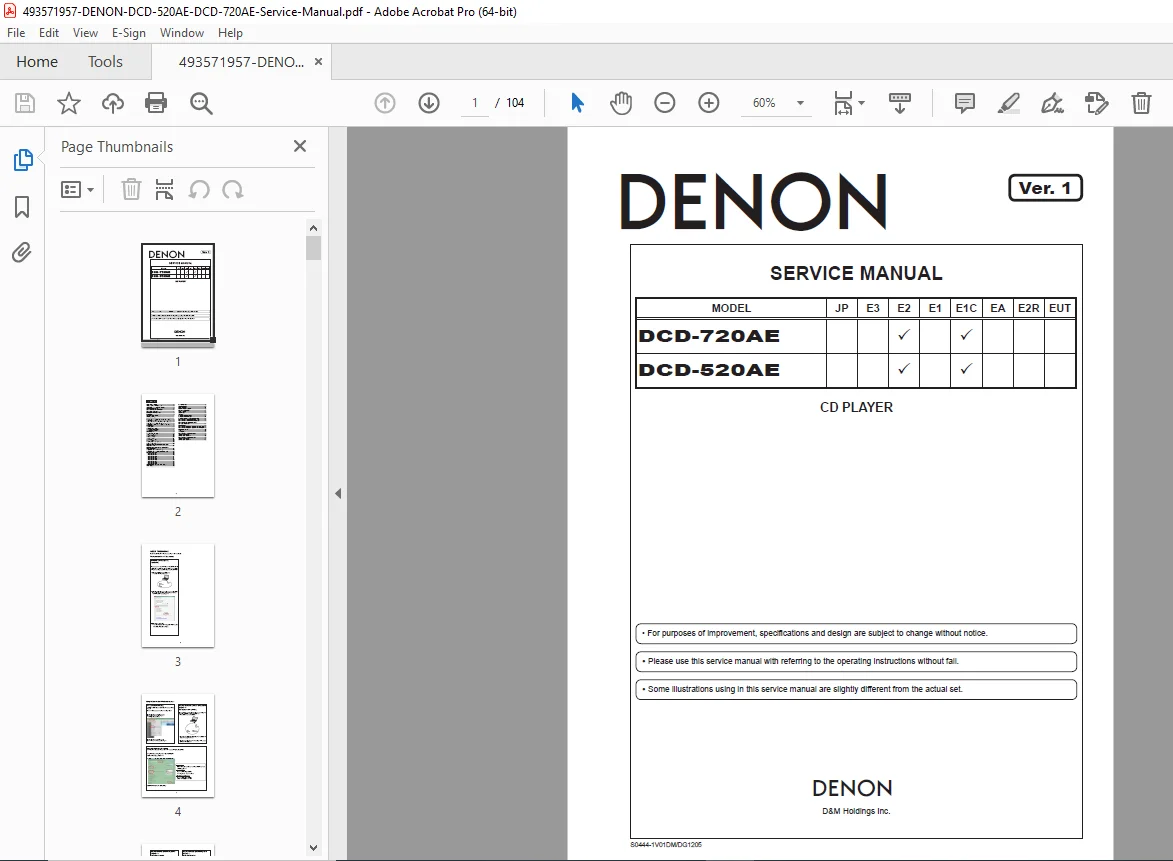Screen dimensions: 1173x861
Task: Click the toolbar trash delete icon
Action: [x=1141, y=102]
